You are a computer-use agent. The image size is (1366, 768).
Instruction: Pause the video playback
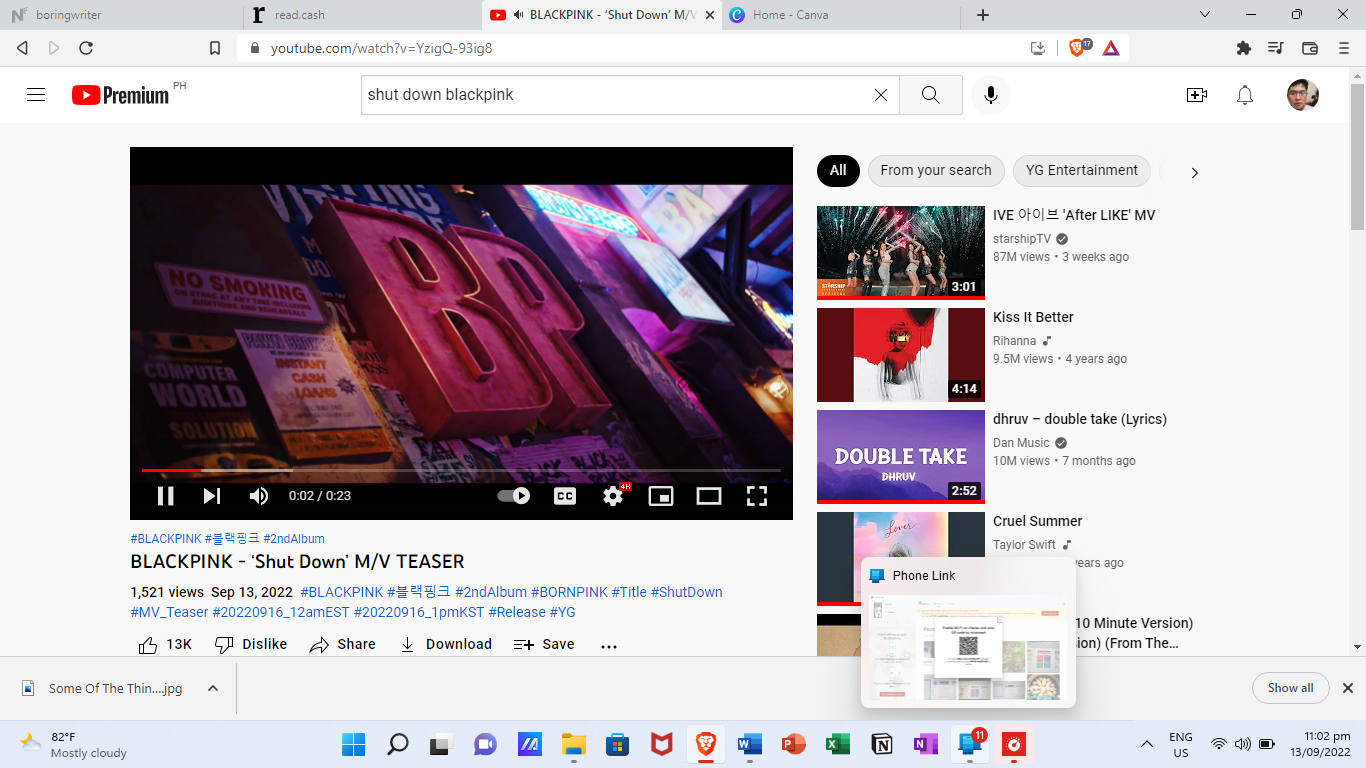point(166,496)
